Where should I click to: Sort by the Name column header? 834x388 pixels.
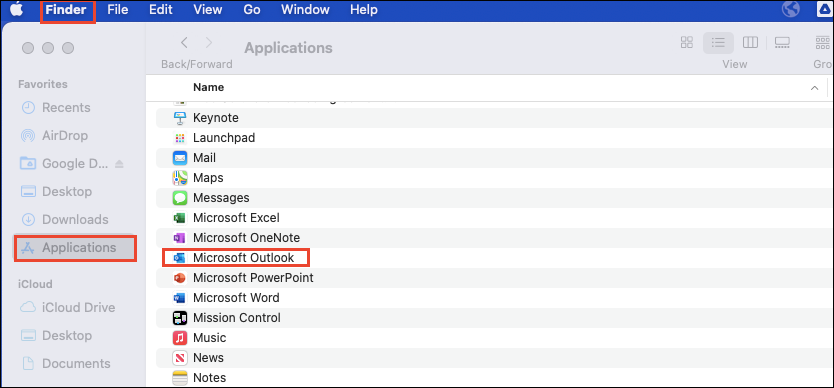pos(208,87)
